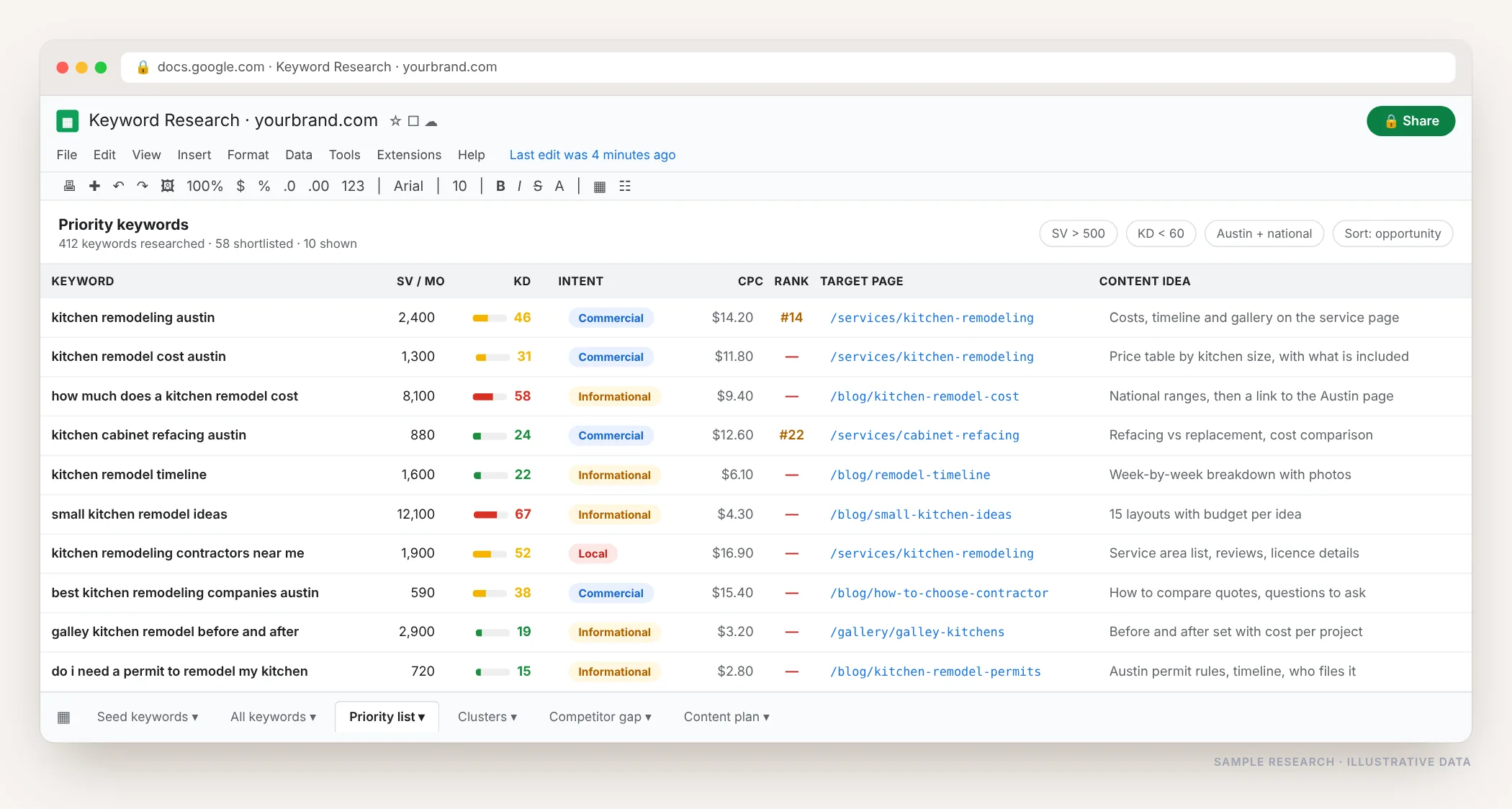The image size is (1512, 809).
Task: Toggle the KD < 60 filter chip
Action: (1161, 233)
